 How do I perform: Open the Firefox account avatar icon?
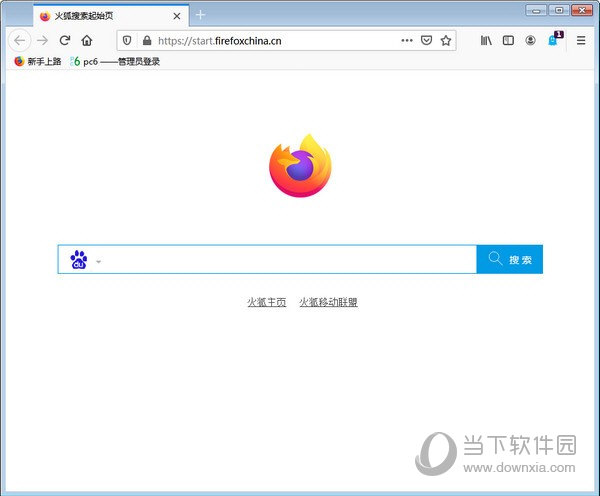pyautogui.click(x=530, y=40)
